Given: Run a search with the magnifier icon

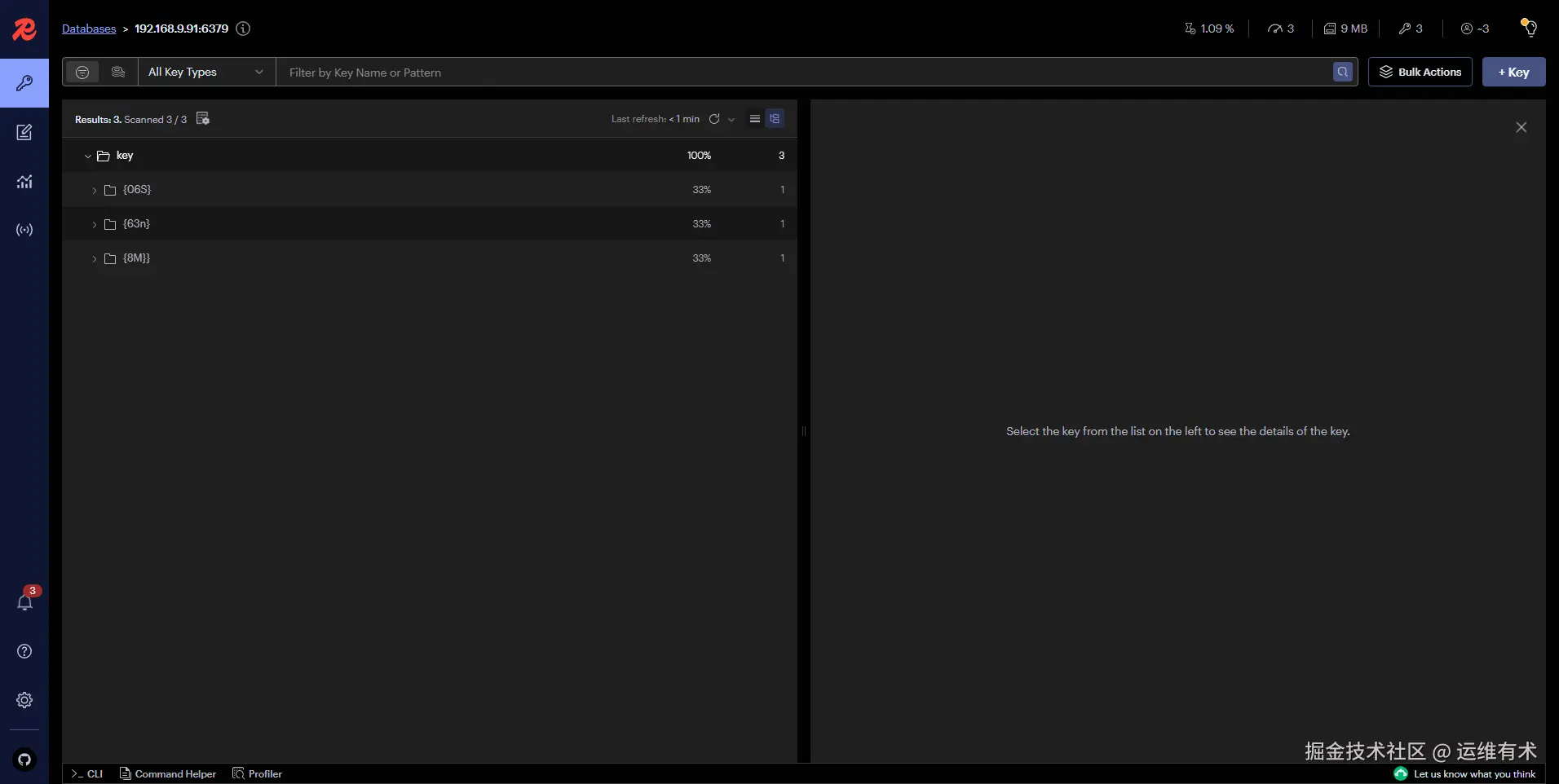Looking at the screenshot, I should [1342, 72].
